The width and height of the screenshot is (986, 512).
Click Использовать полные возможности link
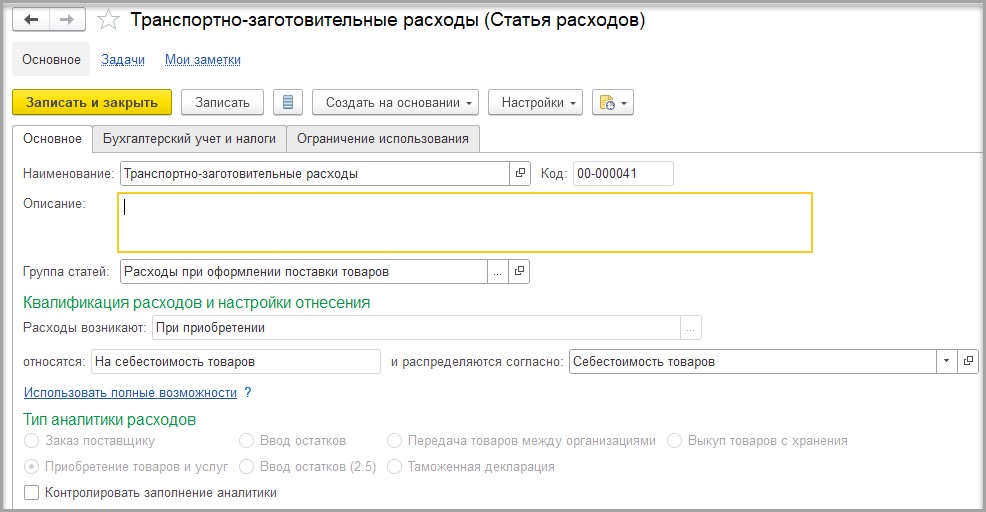130,392
